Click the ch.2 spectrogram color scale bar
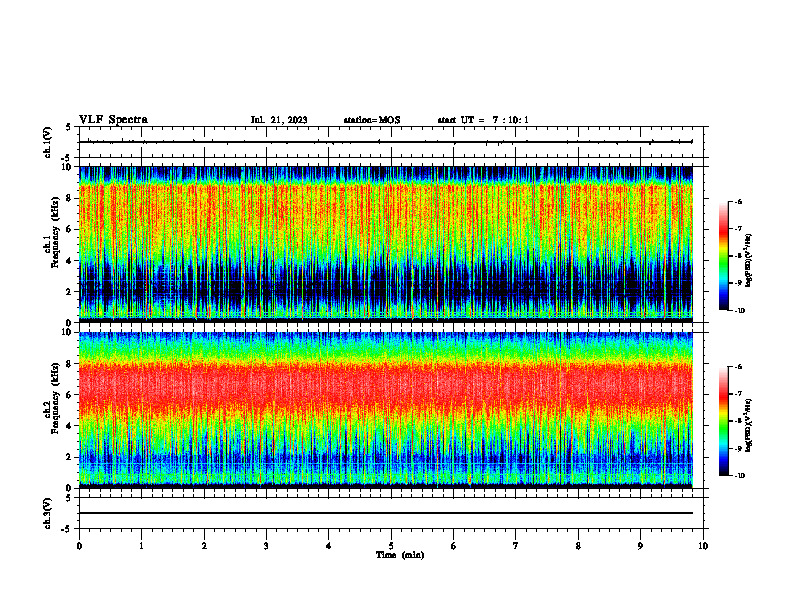 (x=723, y=421)
